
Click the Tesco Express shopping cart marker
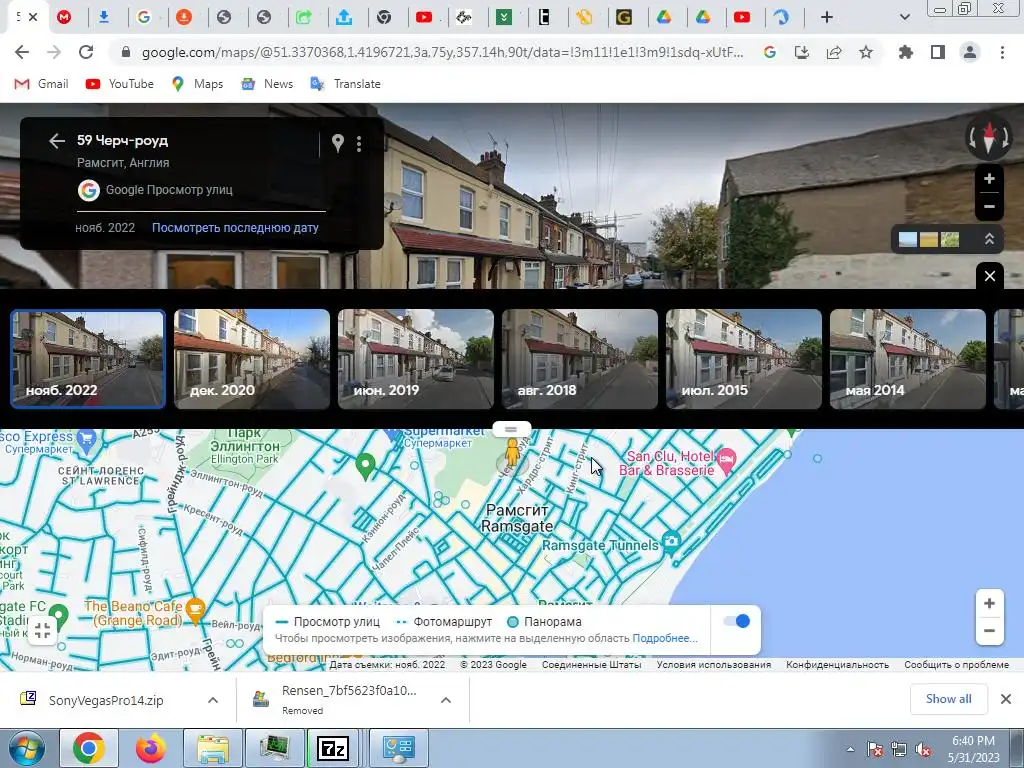pos(86,440)
